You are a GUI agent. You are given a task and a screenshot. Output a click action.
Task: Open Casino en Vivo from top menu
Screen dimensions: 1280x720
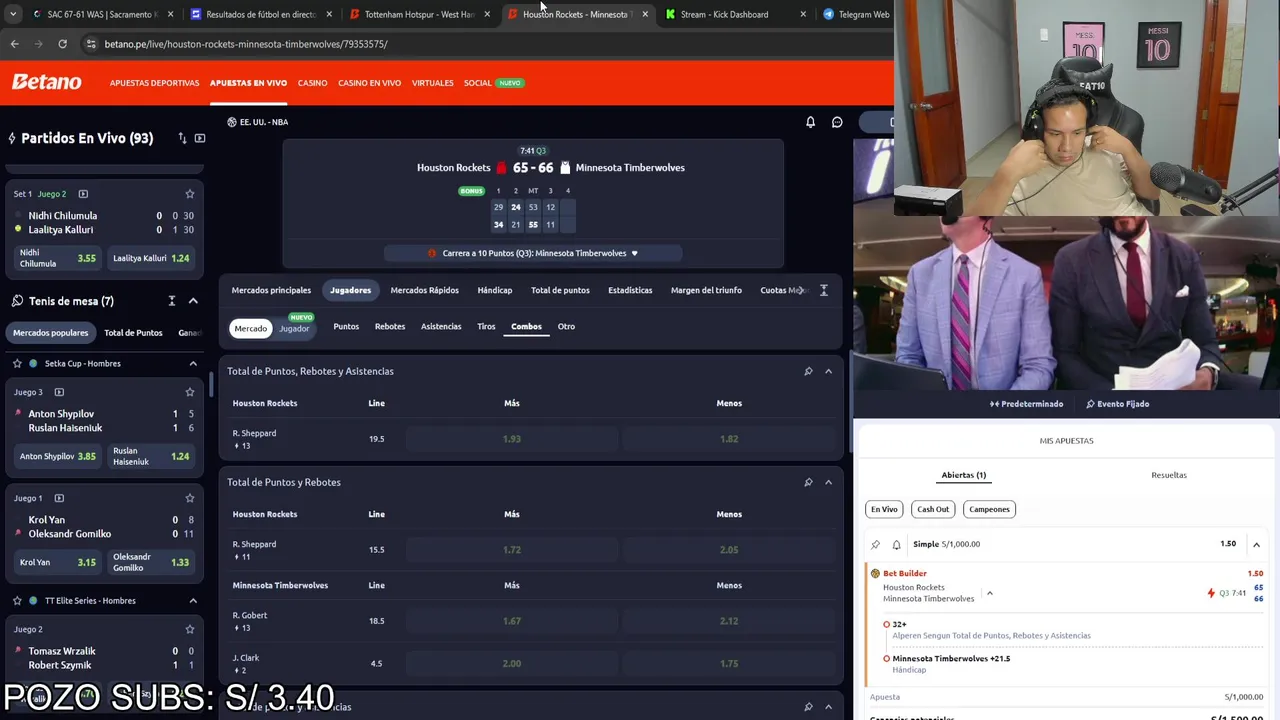coord(369,83)
